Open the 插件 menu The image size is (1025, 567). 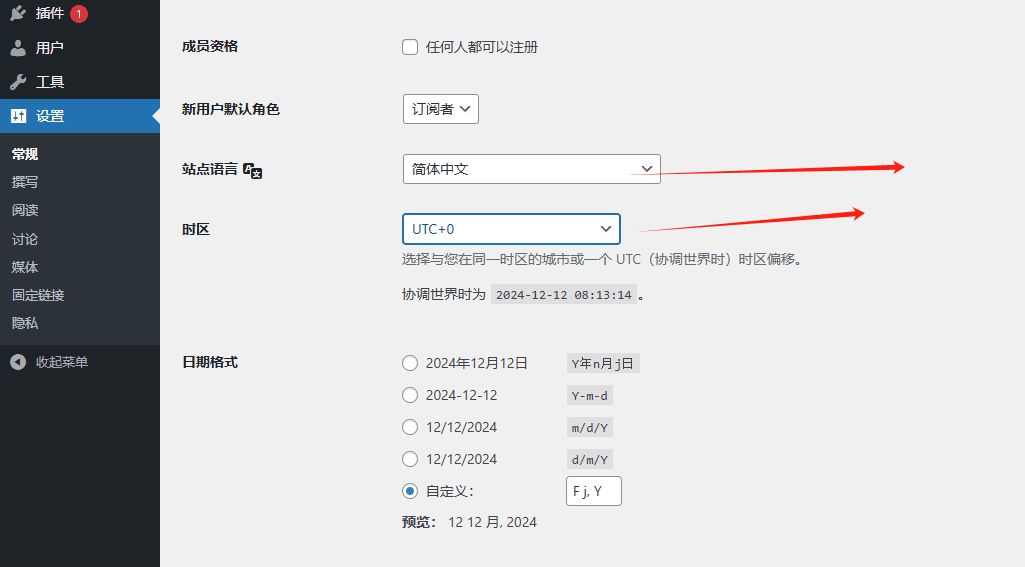click(80, 13)
